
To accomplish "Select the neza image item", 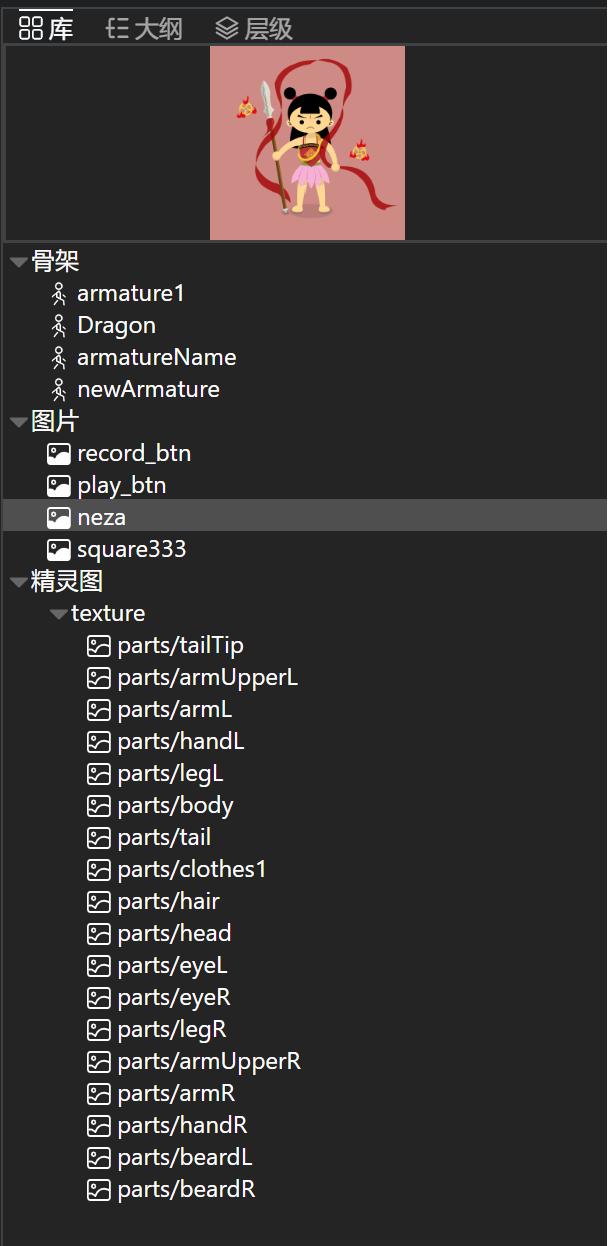I will [304, 518].
